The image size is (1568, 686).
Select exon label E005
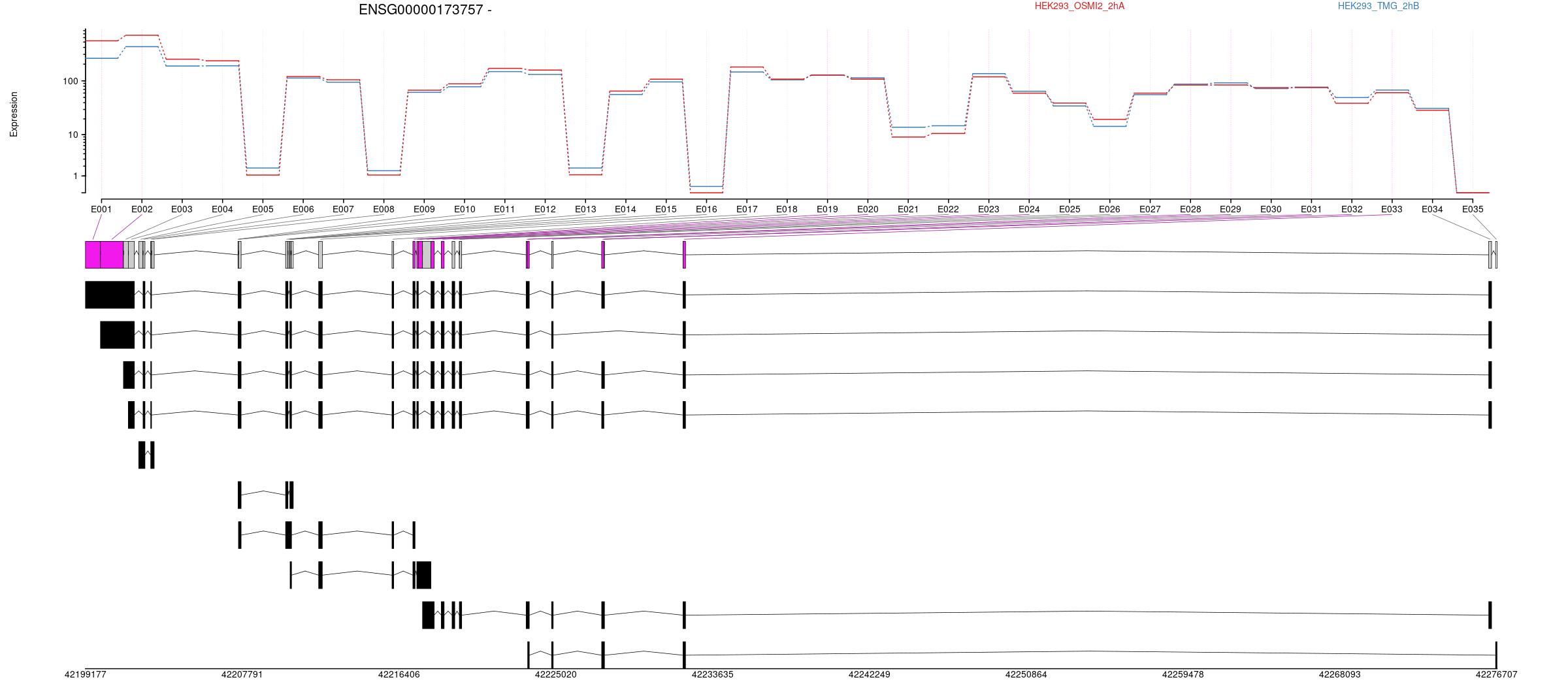point(263,209)
